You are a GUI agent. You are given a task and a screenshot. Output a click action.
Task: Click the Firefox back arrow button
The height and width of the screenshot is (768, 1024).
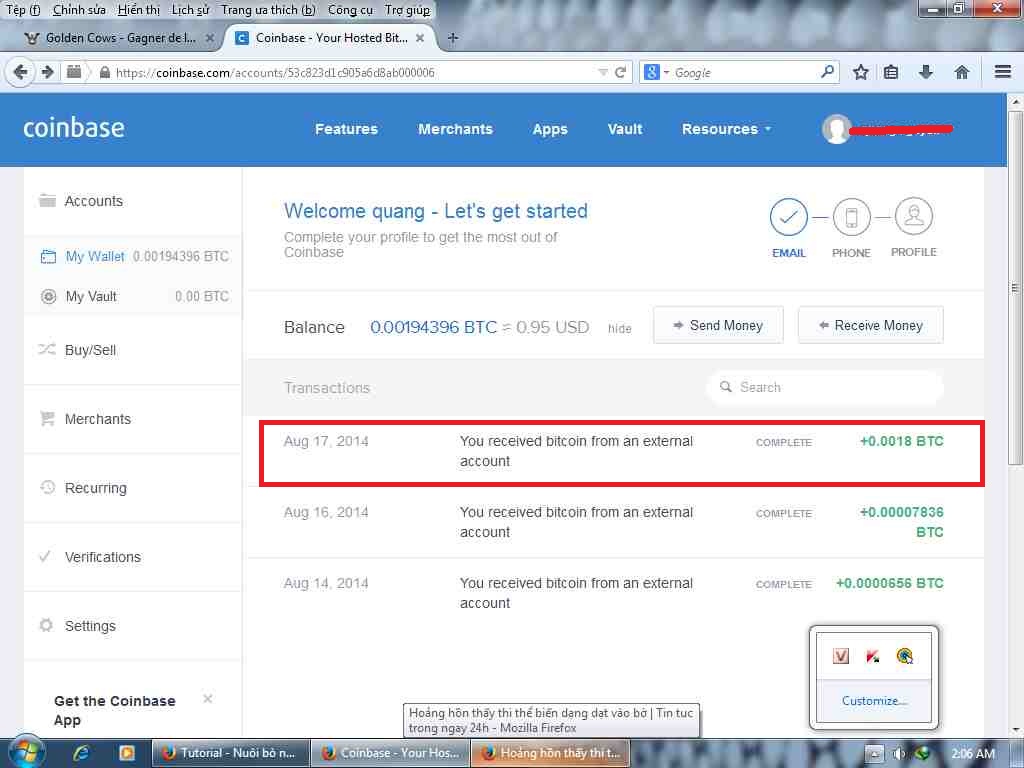point(20,72)
